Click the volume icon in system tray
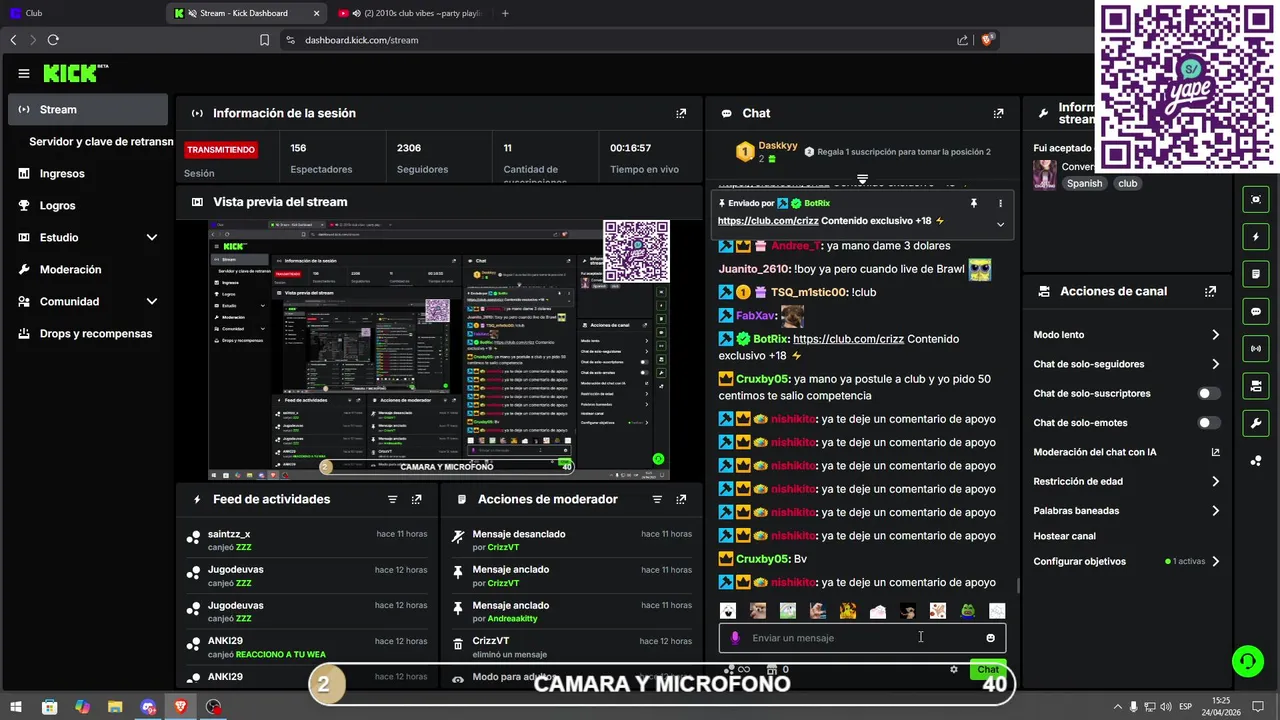This screenshot has height=720, width=1280. point(1166,707)
